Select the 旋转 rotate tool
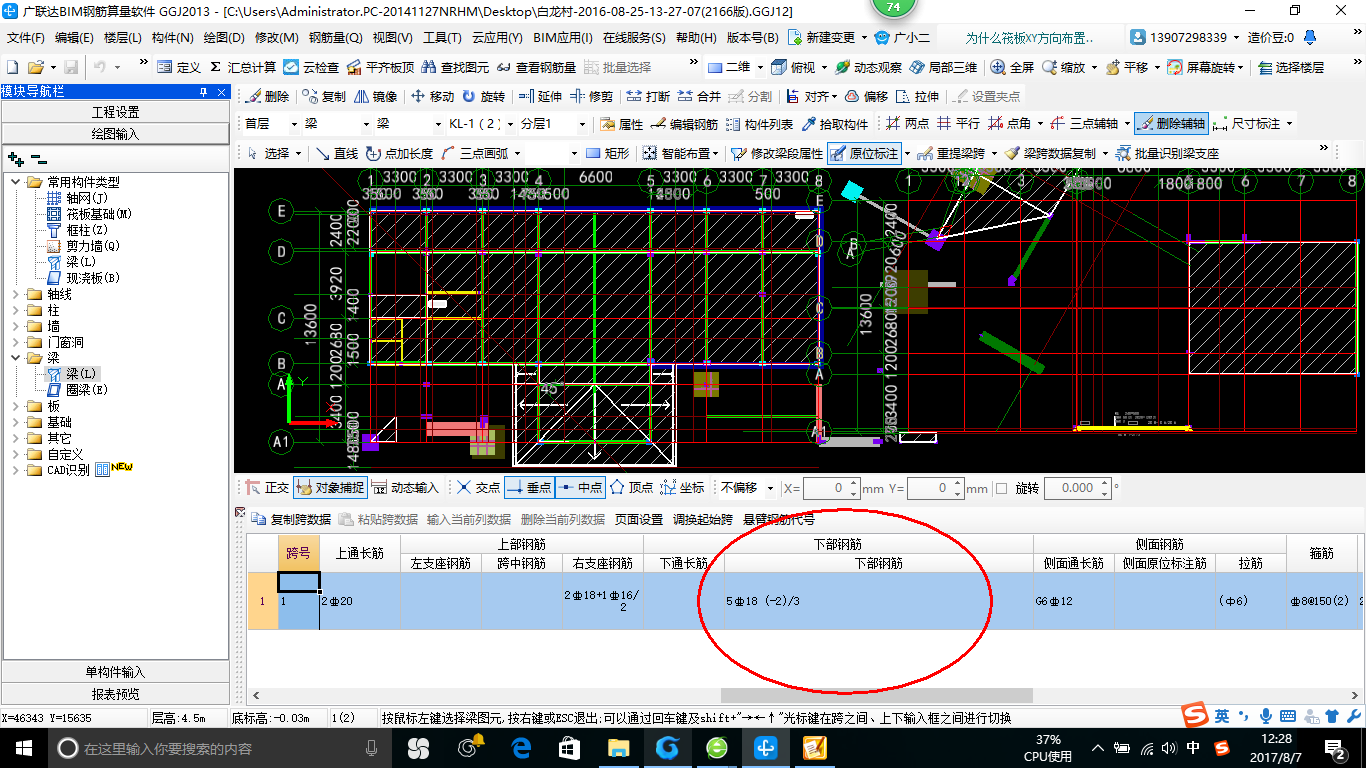 pos(484,97)
